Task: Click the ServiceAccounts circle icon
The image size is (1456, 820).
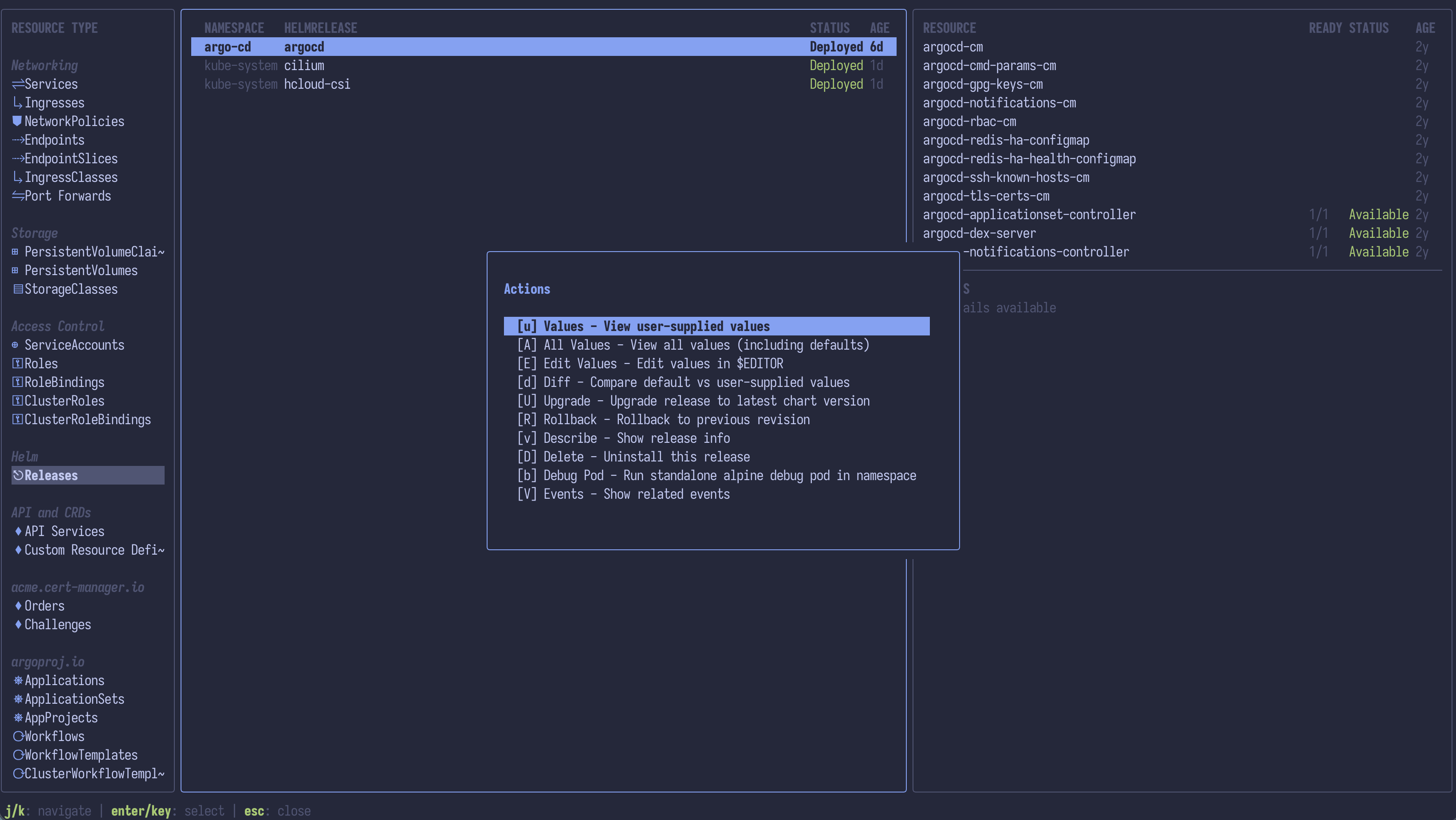Action: coord(15,345)
